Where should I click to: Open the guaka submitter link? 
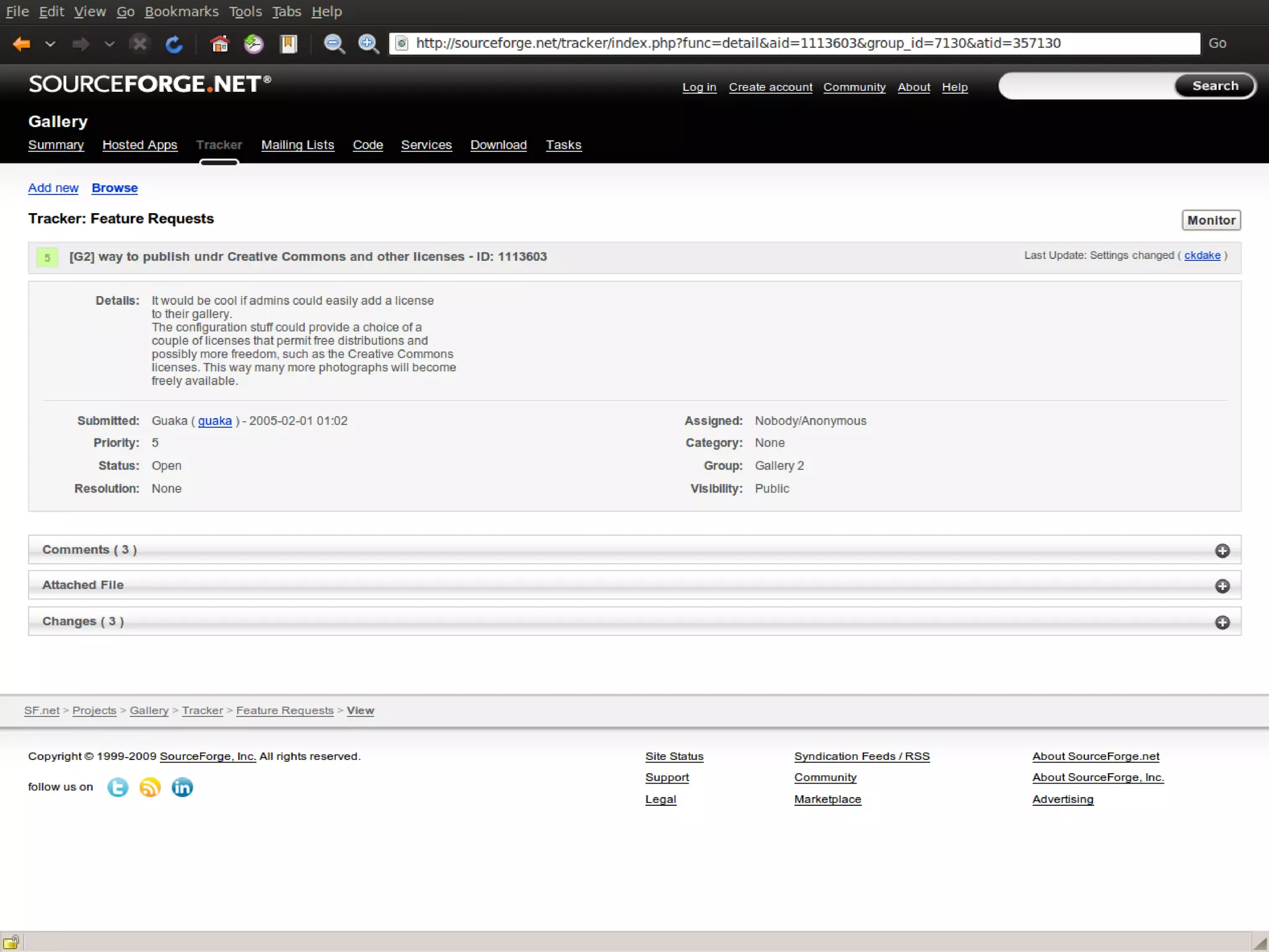click(x=214, y=421)
